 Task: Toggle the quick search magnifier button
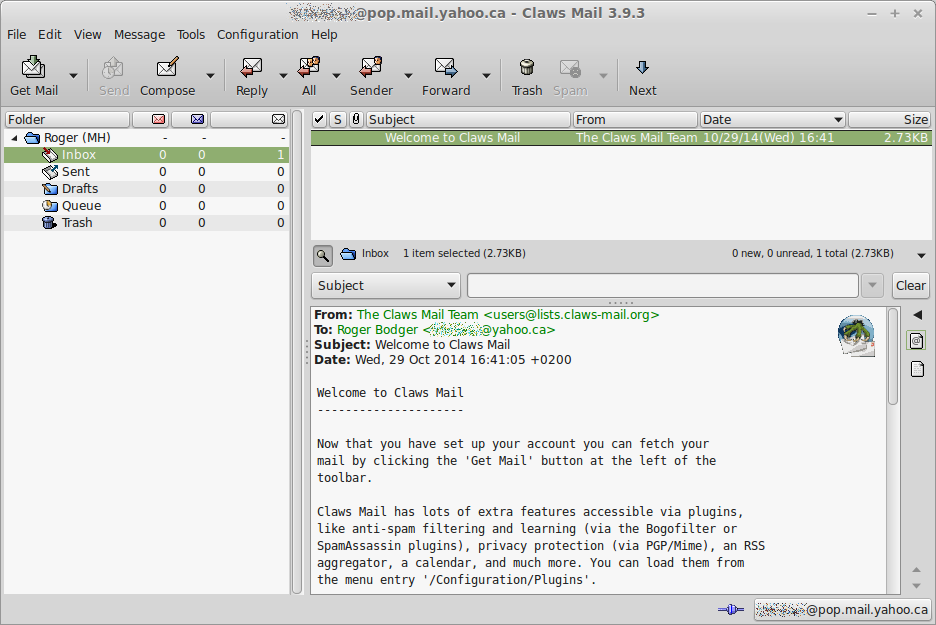point(322,255)
